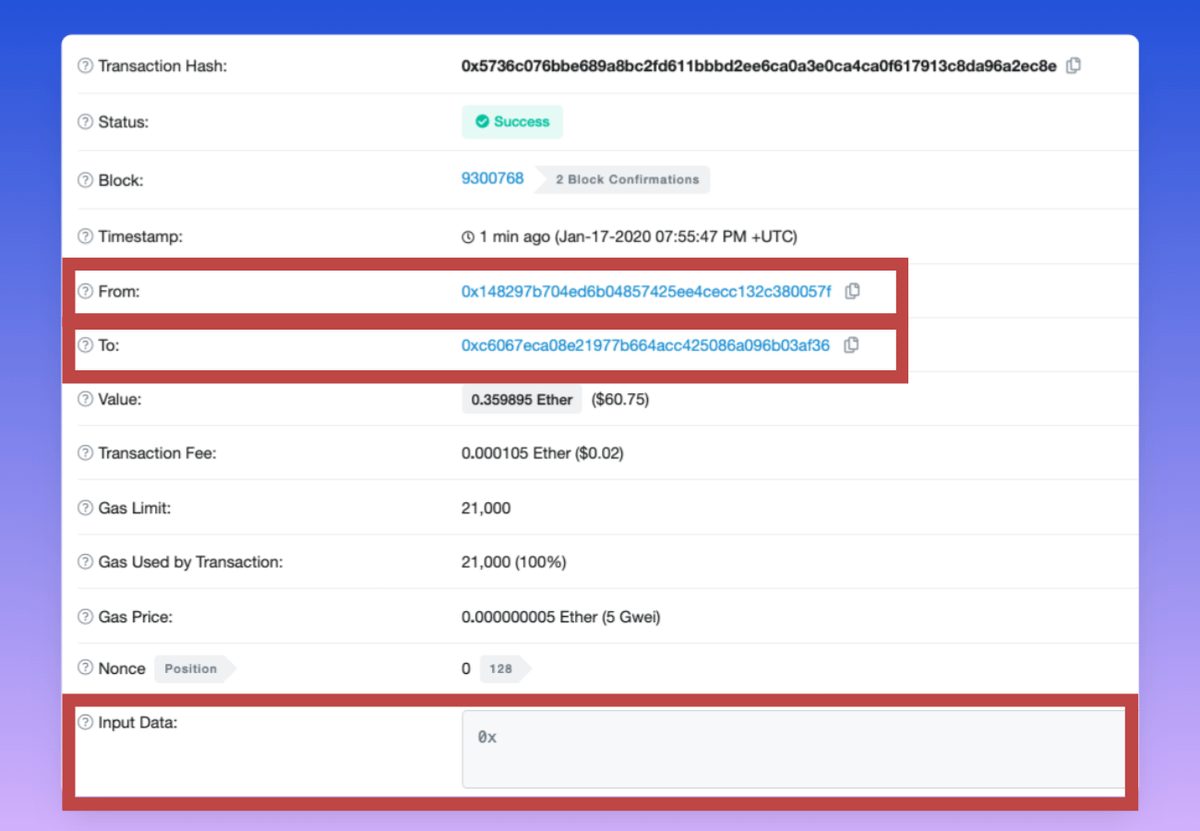Copy the From address
This screenshot has width=1200, height=831.
[x=852, y=291]
